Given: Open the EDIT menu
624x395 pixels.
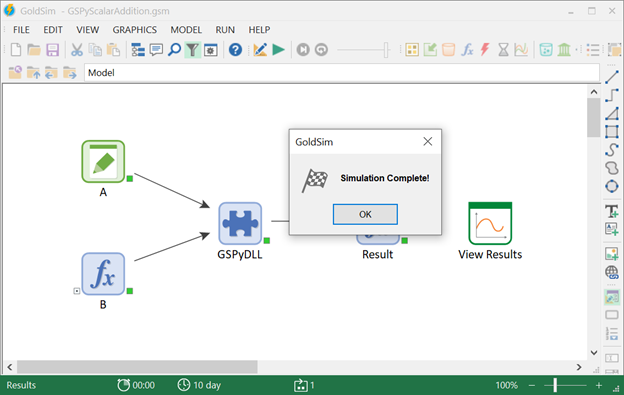Looking at the screenshot, I should tap(53, 30).
